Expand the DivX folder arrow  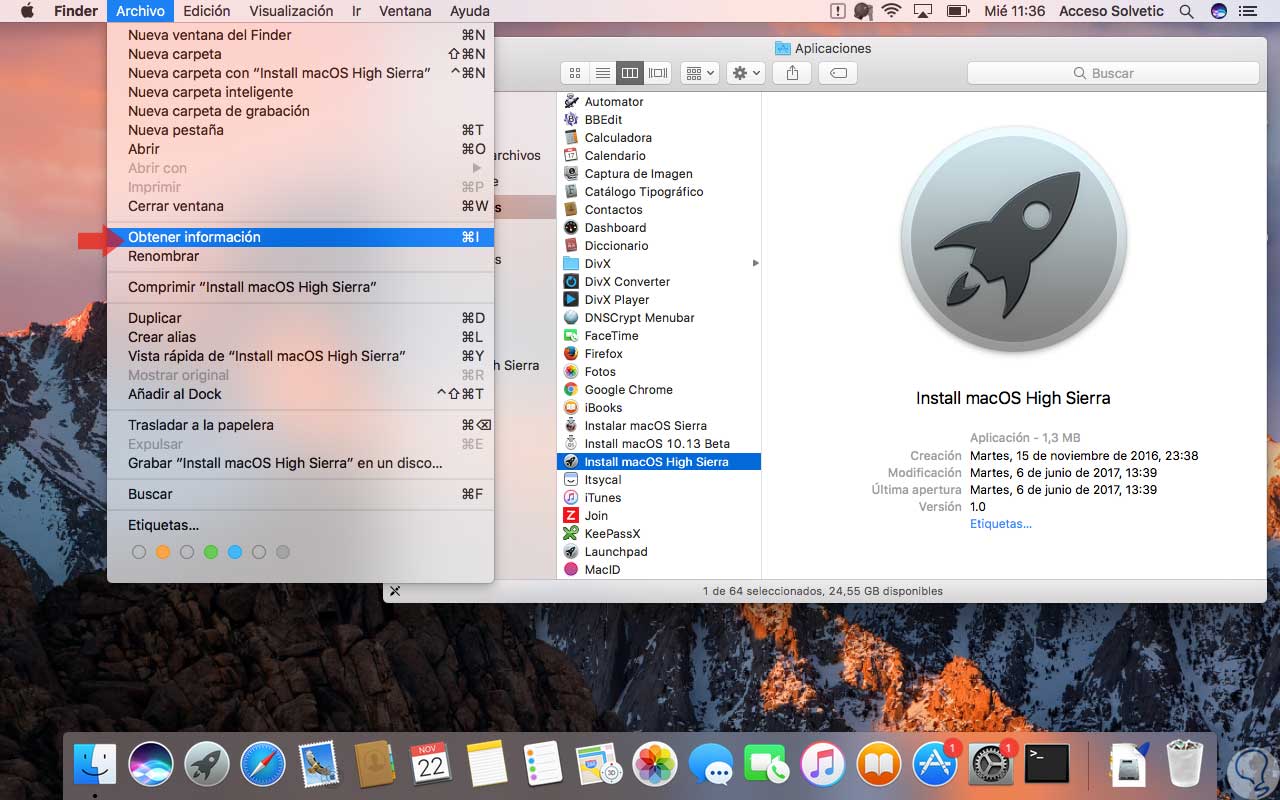(755, 263)
